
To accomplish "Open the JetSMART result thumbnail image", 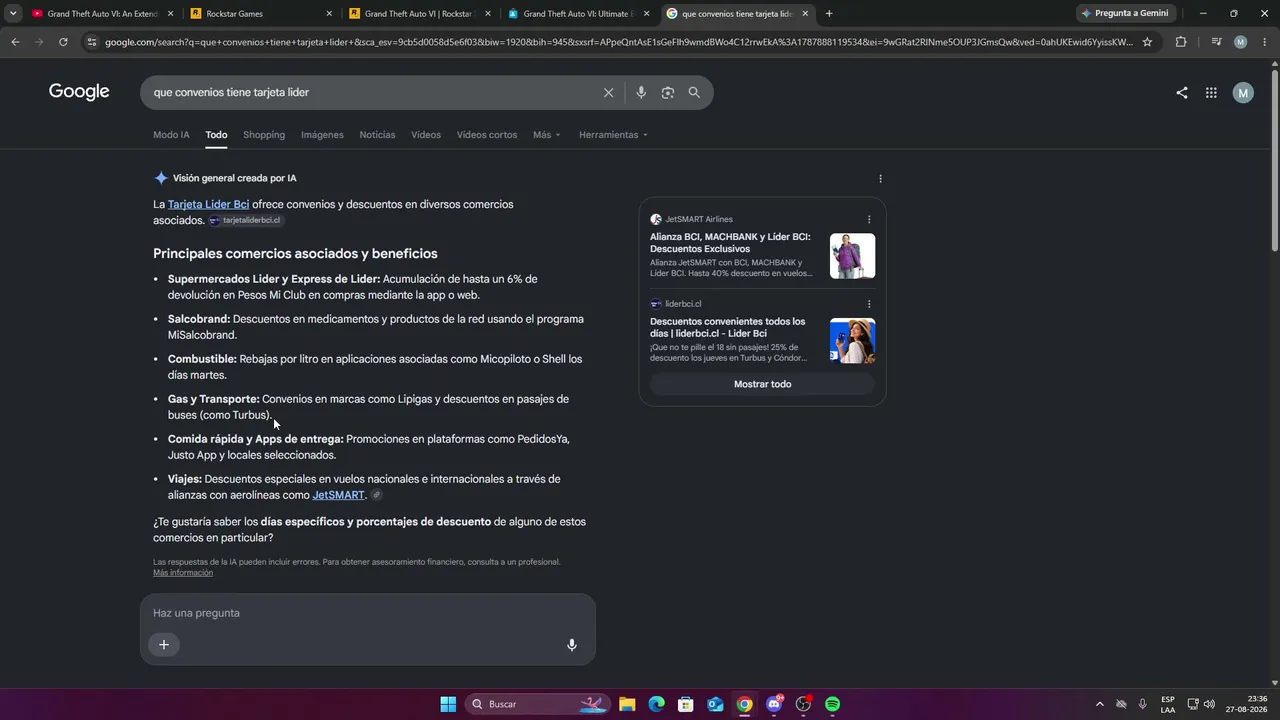I will 852,256.
